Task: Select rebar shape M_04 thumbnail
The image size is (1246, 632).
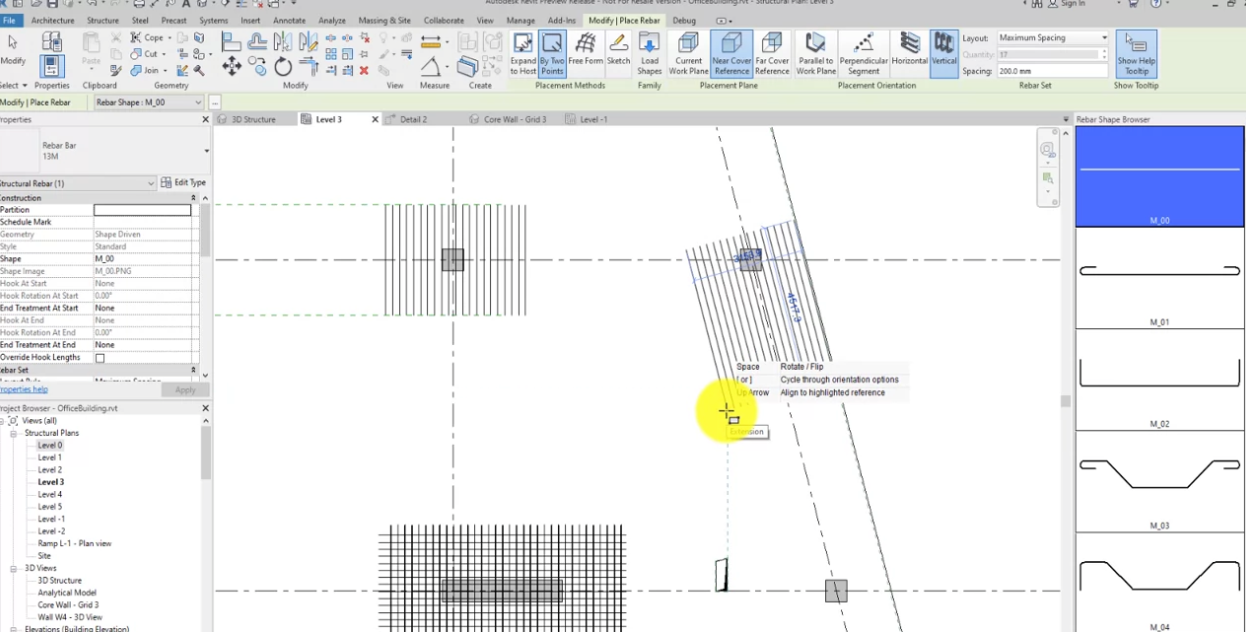Action: click(x=1159, y=582)
